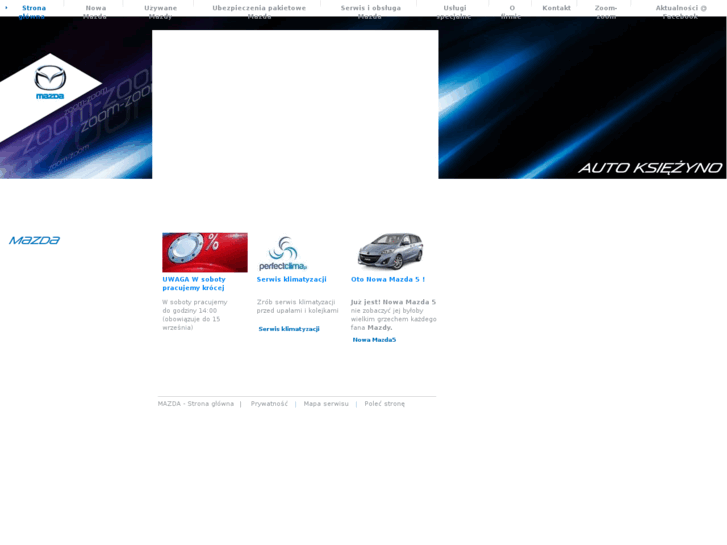727x545 pixels.
Task: Go to Używane Mazdy section
Action: click(160, 12)
